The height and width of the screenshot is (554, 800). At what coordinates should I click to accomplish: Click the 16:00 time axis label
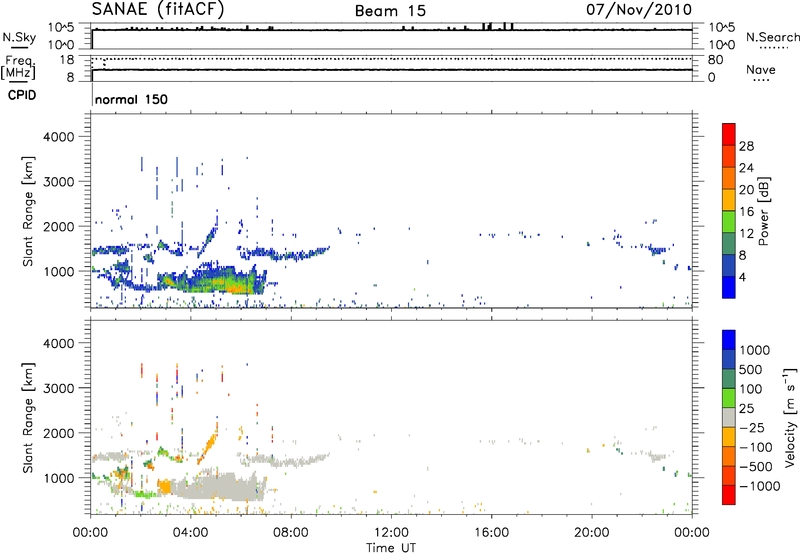point(491,533)
